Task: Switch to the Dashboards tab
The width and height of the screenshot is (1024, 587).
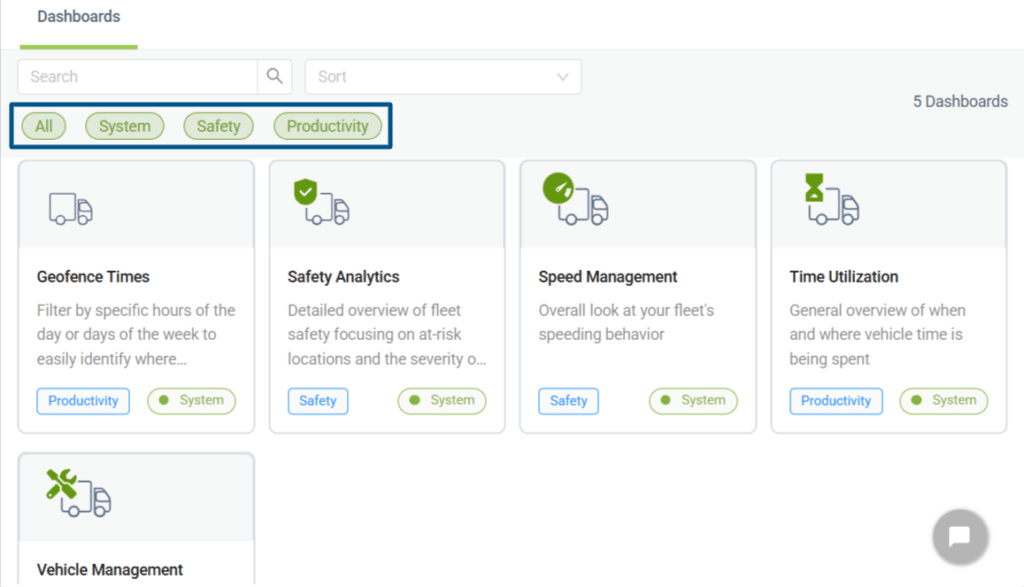Action: [x=78, y=17]
